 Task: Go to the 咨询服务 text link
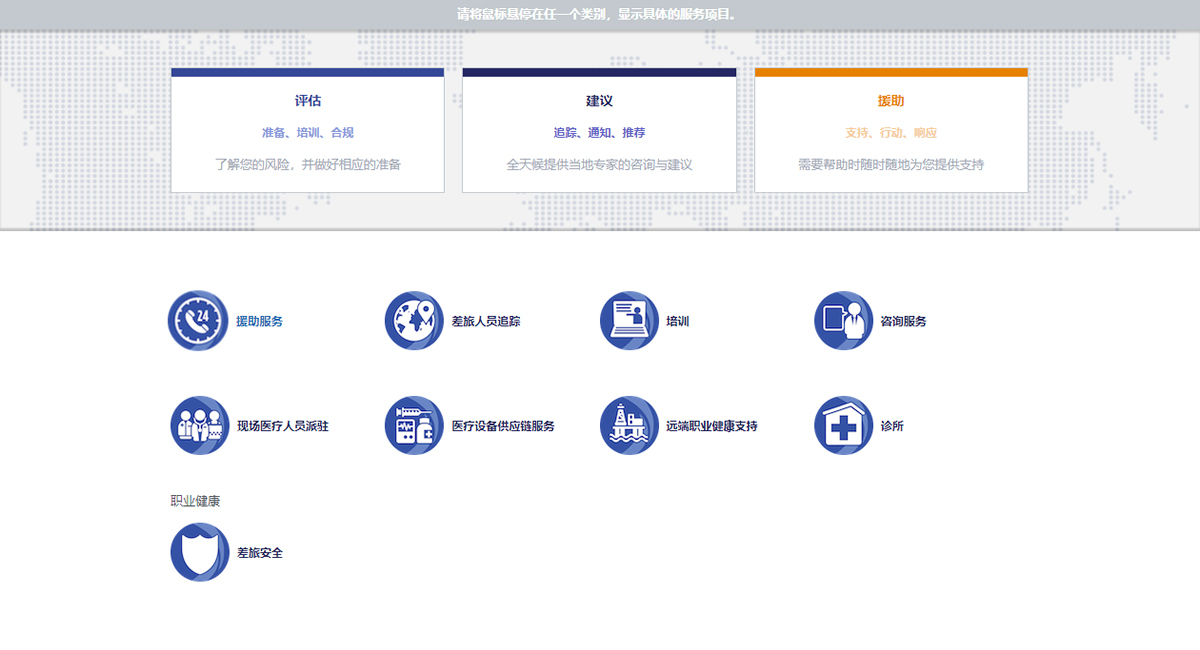(x=903, y=322)
